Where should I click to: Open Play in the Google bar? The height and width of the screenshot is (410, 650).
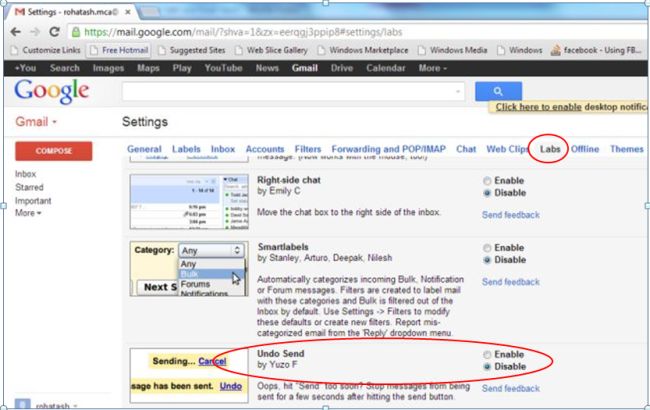182,68
